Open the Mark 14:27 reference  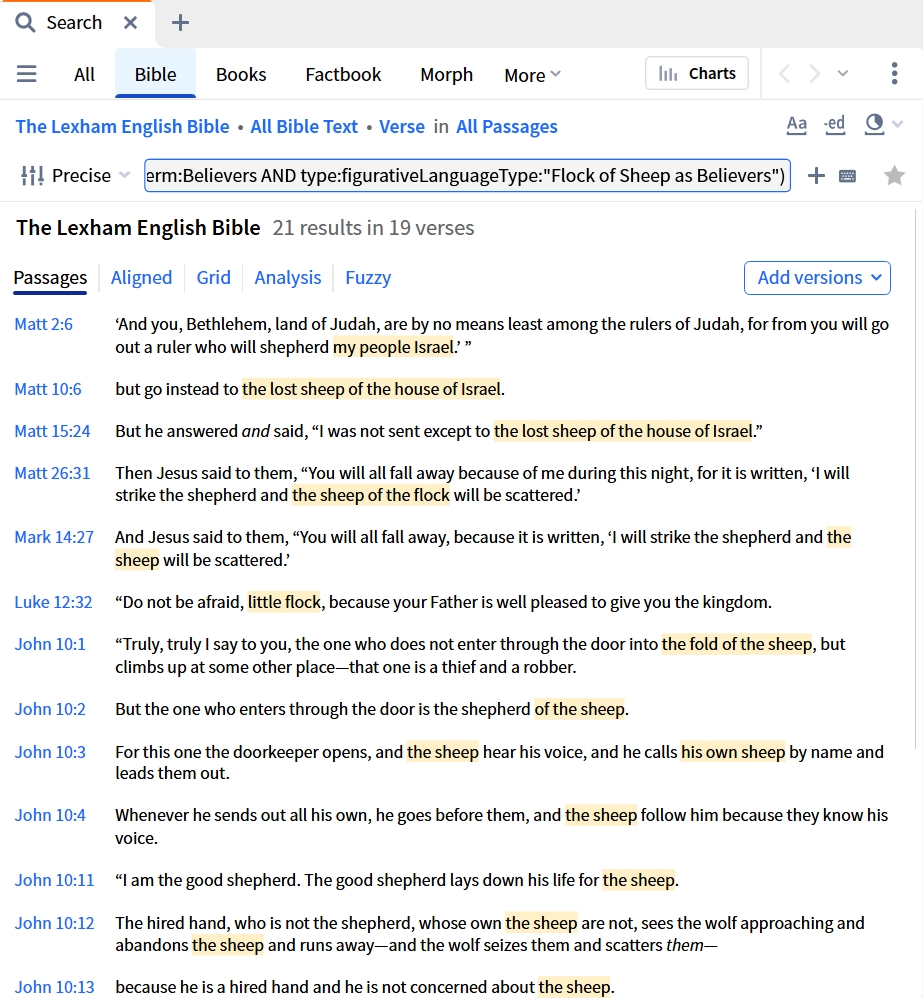[x=54, y=537]
